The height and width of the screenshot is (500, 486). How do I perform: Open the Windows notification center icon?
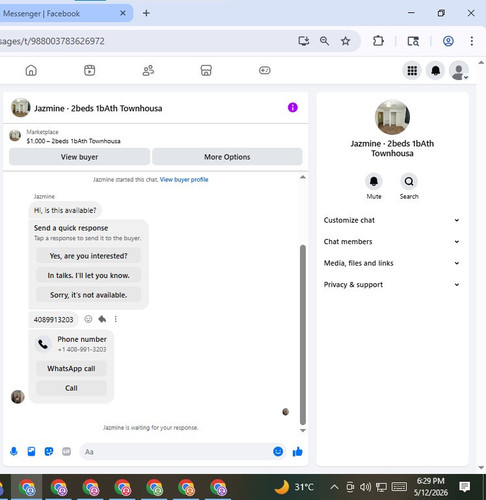pyautogui.click(x=464, y=487)
